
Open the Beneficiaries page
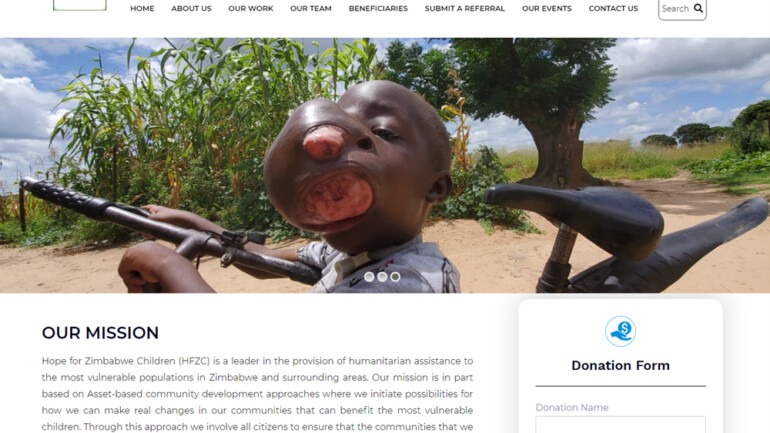point(378,8)
